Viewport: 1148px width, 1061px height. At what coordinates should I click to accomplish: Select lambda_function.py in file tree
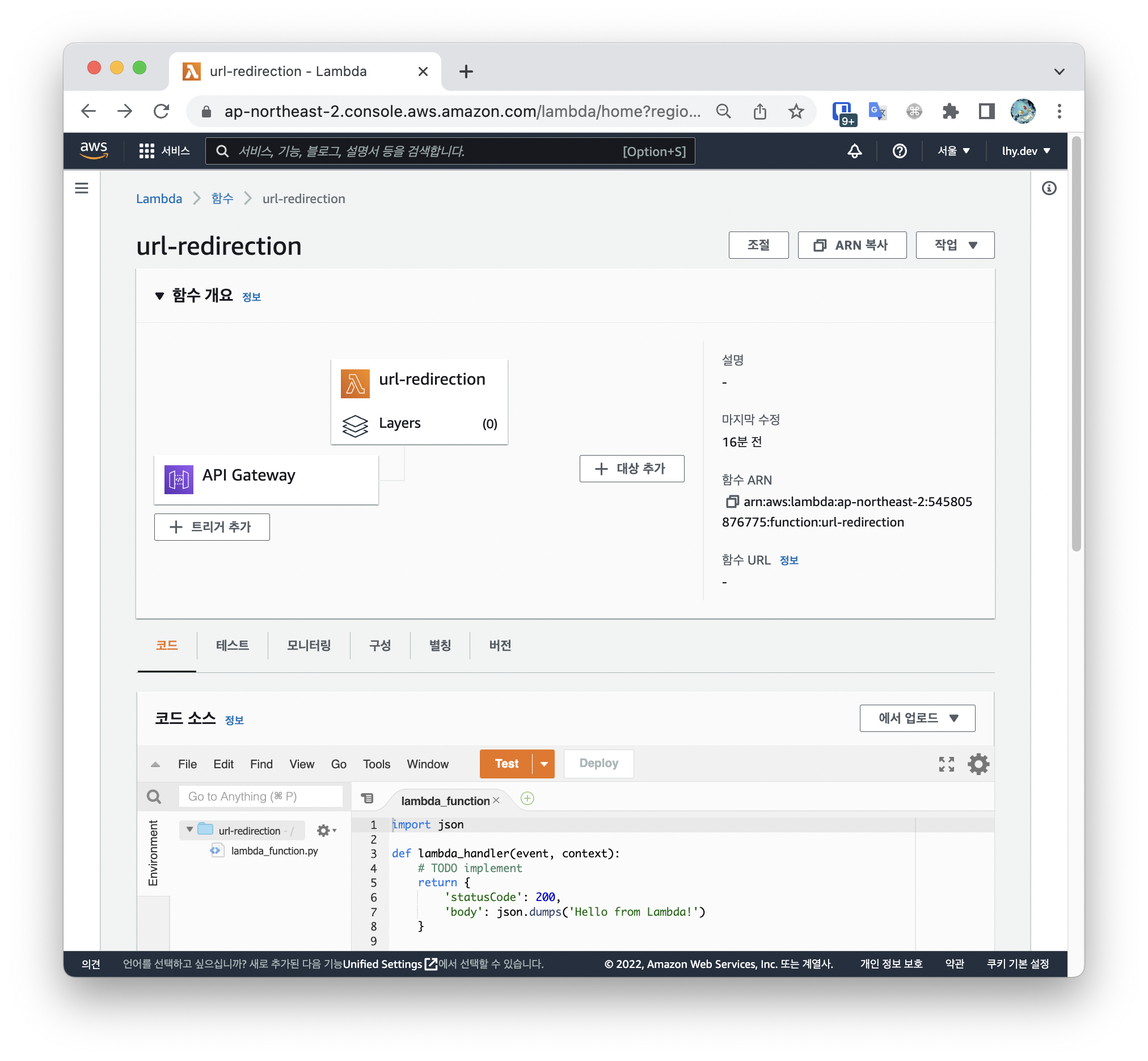(x=274, y=851)
